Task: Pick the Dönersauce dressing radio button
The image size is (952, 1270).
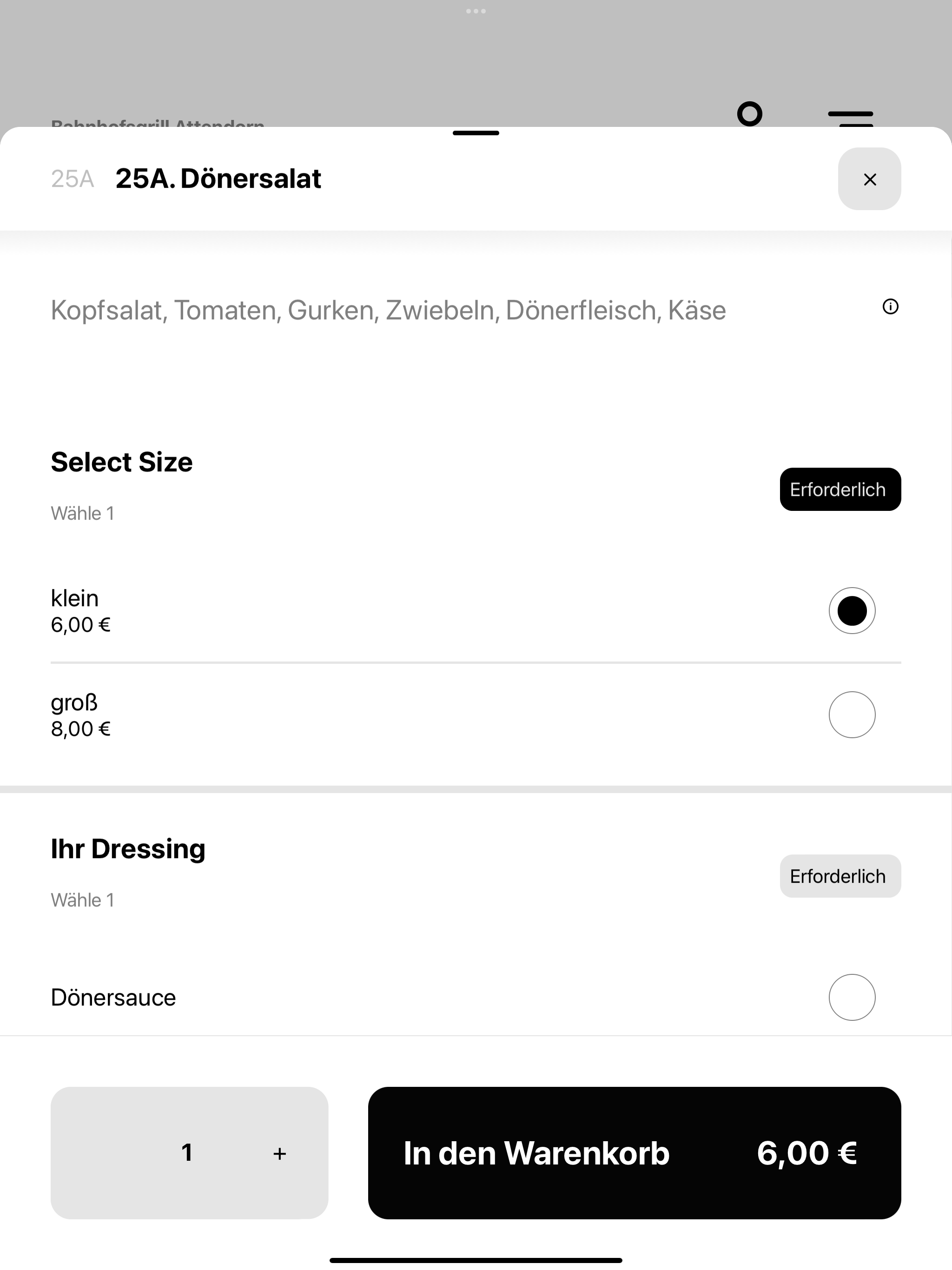Action: point(852,997)
